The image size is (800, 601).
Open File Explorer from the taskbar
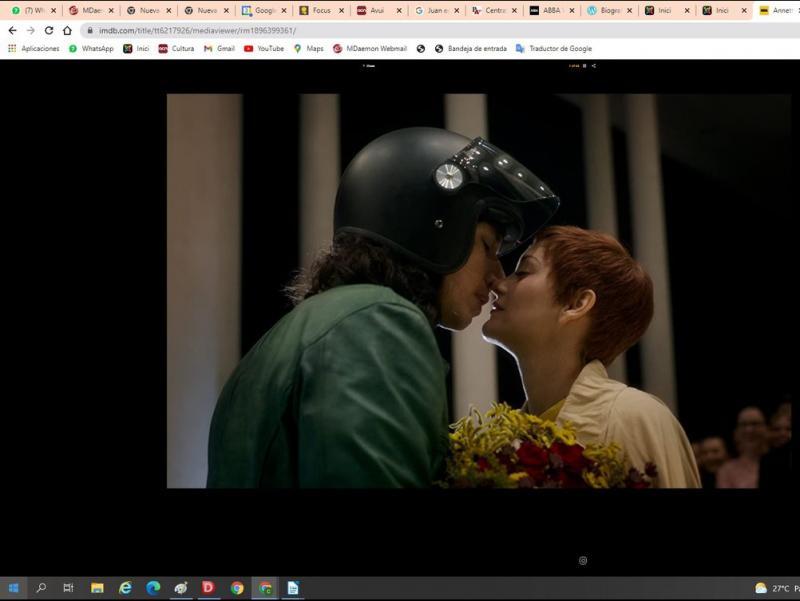[x=97, y=588]
